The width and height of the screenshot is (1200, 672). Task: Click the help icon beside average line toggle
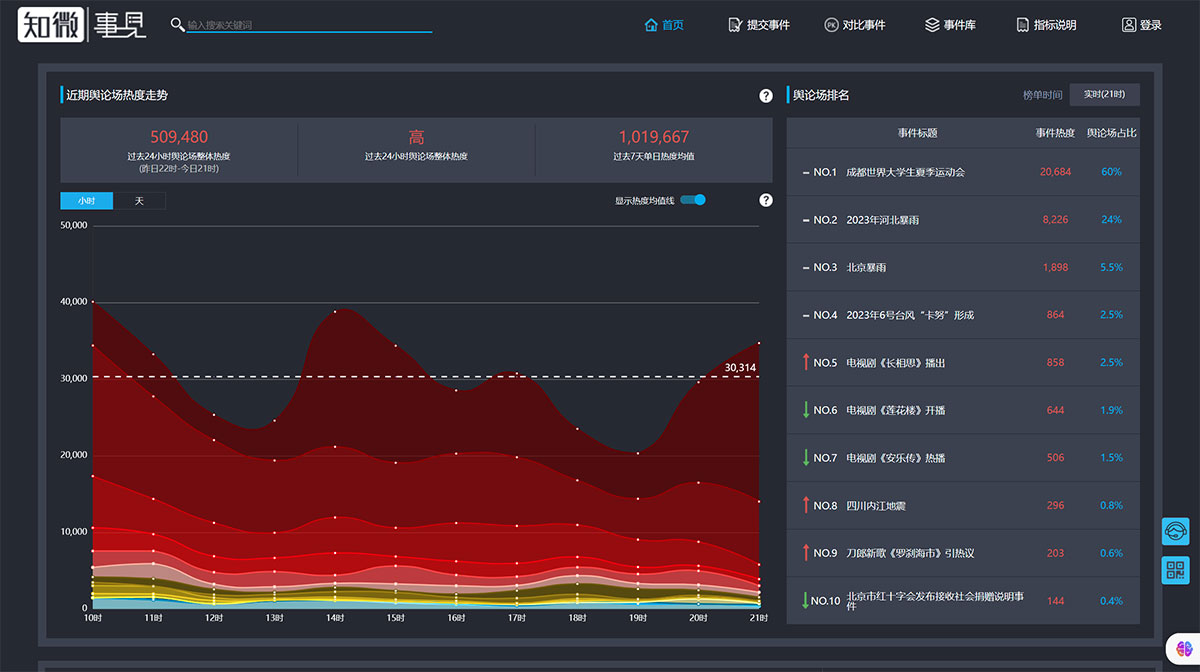[x=766, y=200]
